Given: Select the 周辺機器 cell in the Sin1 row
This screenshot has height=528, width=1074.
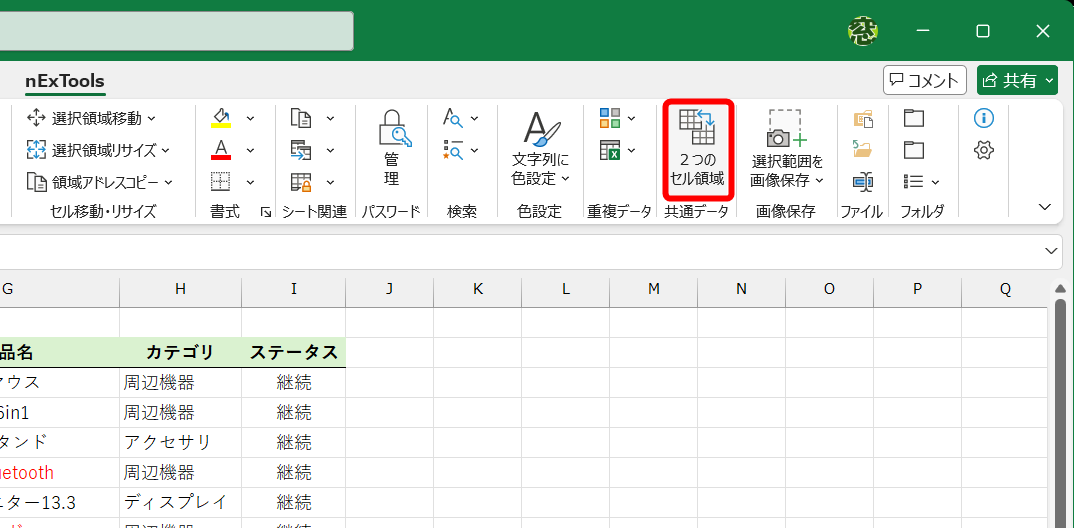Looking at the screenshot, I should click(x=180, y=412).
